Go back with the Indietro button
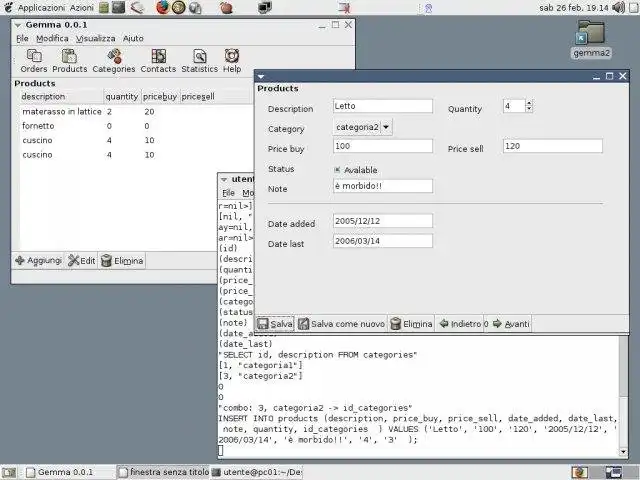Screen dimensions: 640x480 pyautogui.click(x=460, y=324)
